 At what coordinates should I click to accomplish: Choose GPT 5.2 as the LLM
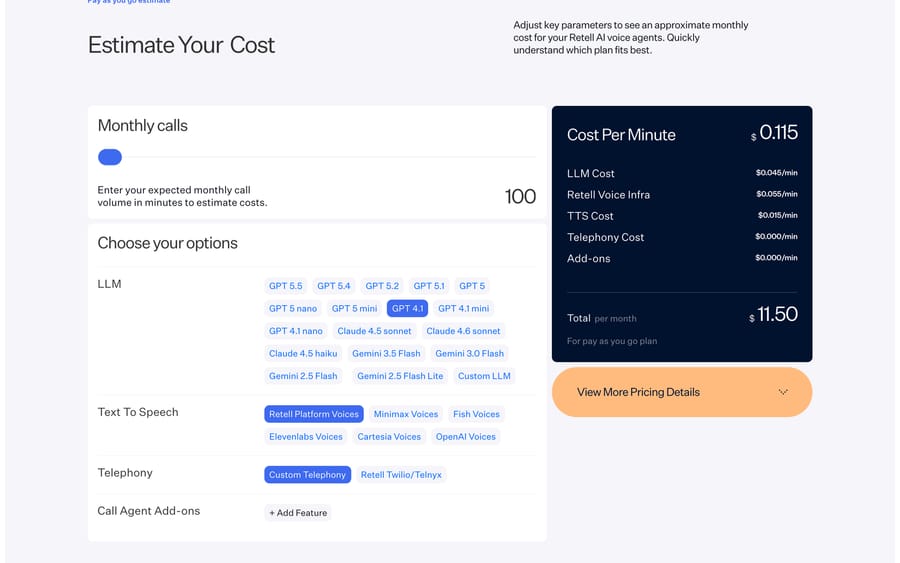(382, 286)
